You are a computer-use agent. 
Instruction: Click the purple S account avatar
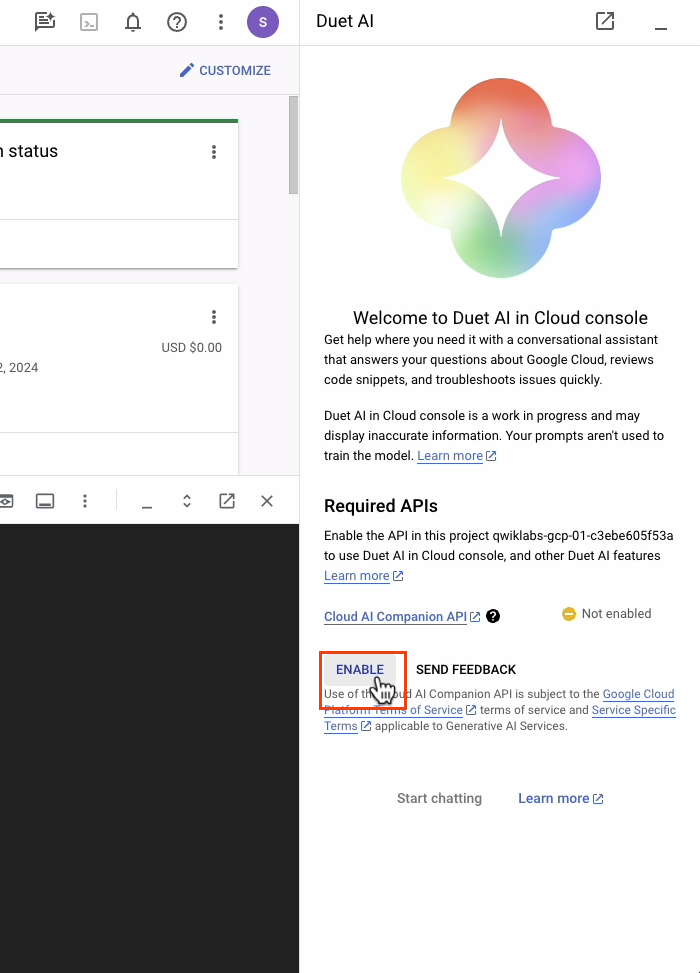pyautogui.click(x=263, y=21)
